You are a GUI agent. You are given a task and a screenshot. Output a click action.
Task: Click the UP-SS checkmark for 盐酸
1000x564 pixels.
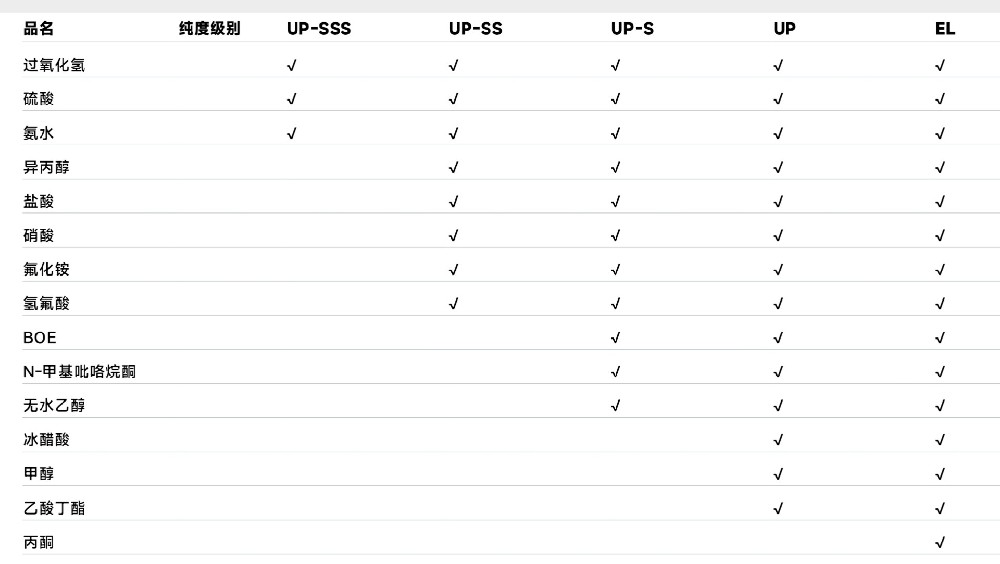(x=454, y=201)
